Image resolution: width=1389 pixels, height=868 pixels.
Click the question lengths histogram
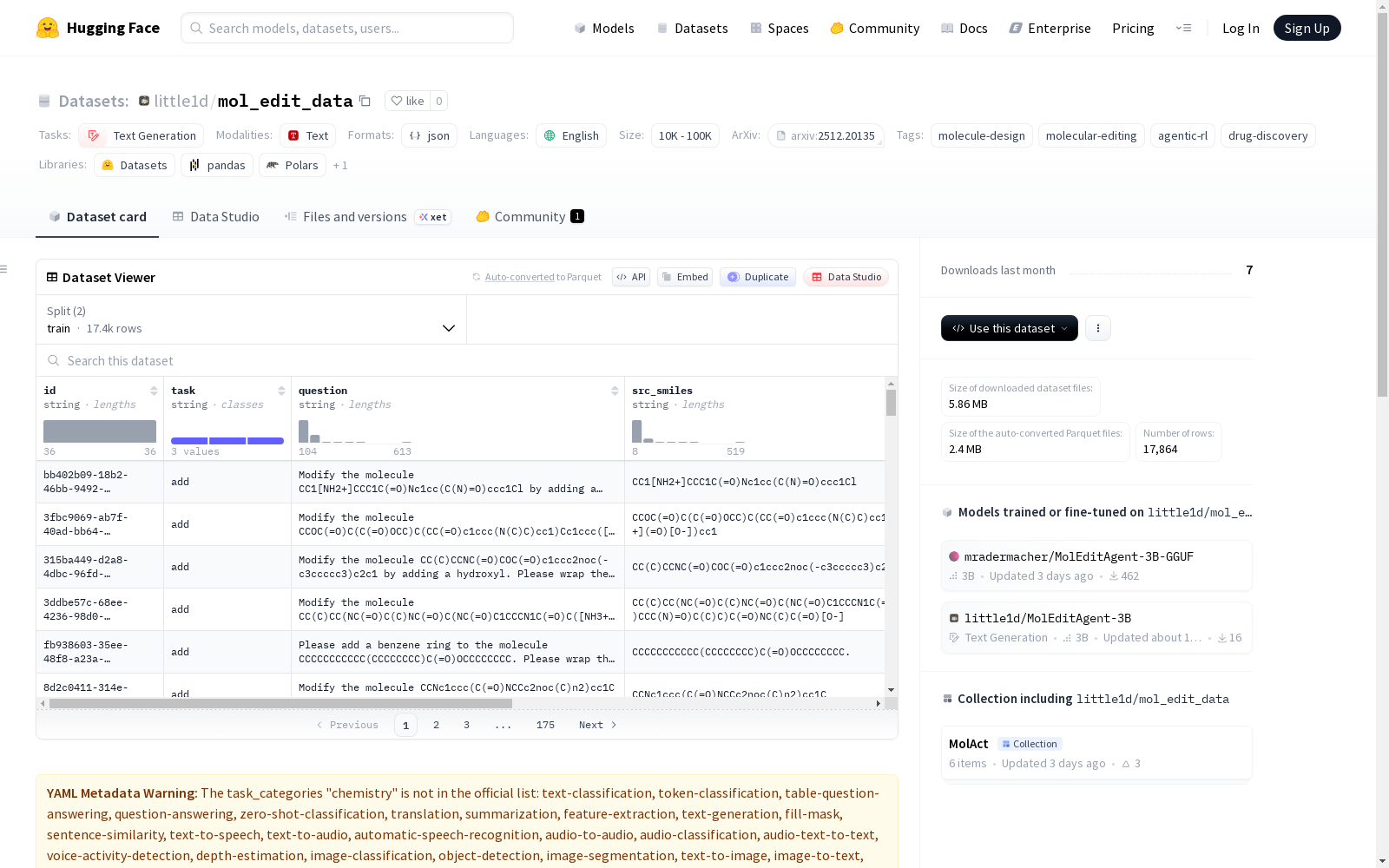coord(355,431)
